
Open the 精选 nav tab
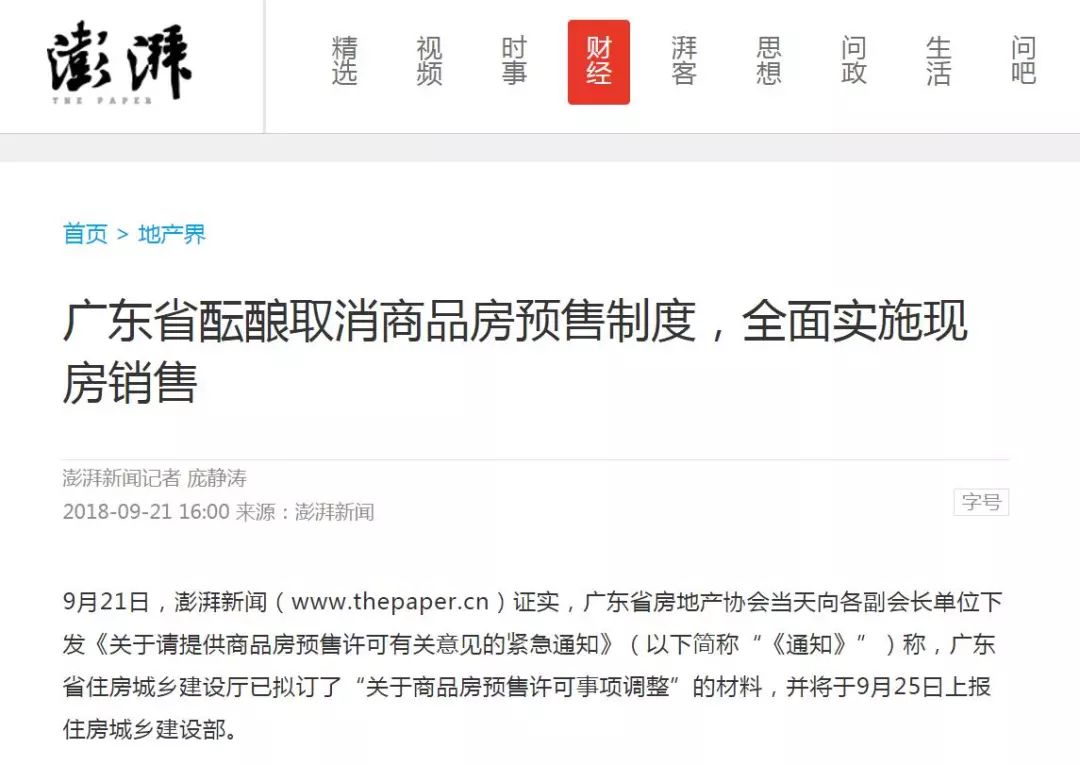coord(344,61)
